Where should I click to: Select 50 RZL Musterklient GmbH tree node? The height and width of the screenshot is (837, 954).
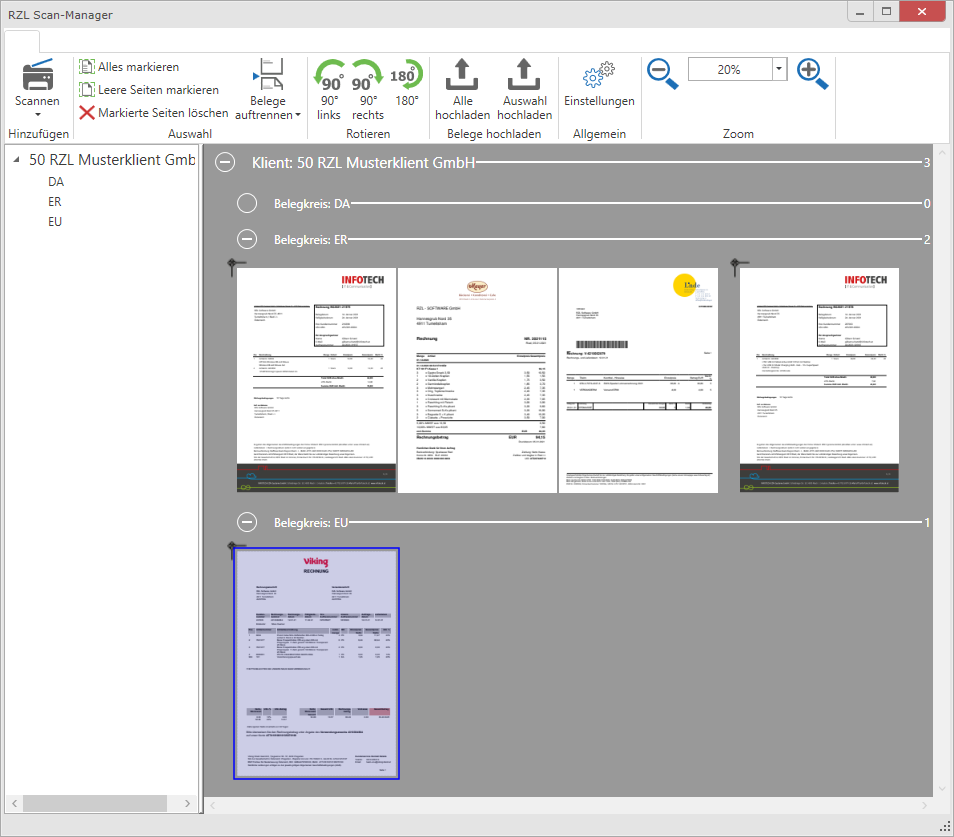pyautogui.click(x=110, y=160)
